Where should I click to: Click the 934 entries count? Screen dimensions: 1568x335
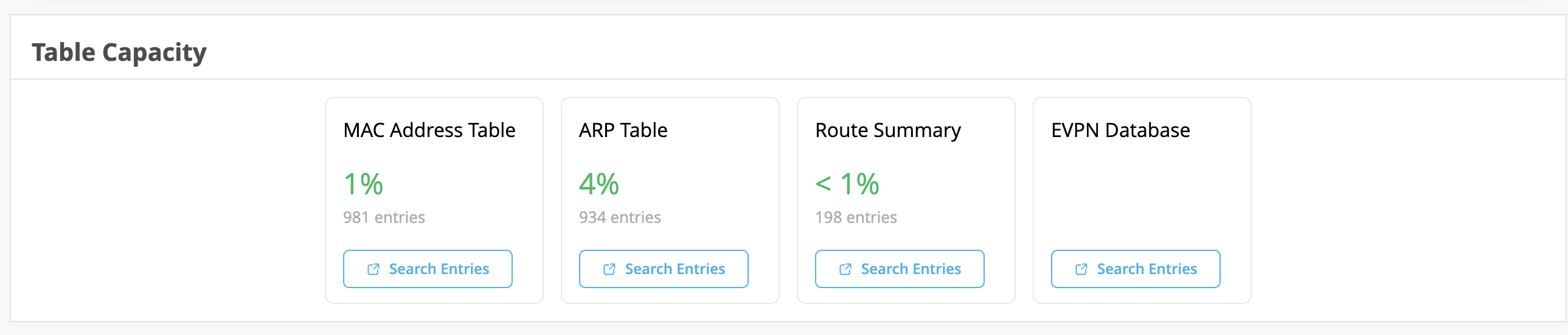tap(620, 217)
